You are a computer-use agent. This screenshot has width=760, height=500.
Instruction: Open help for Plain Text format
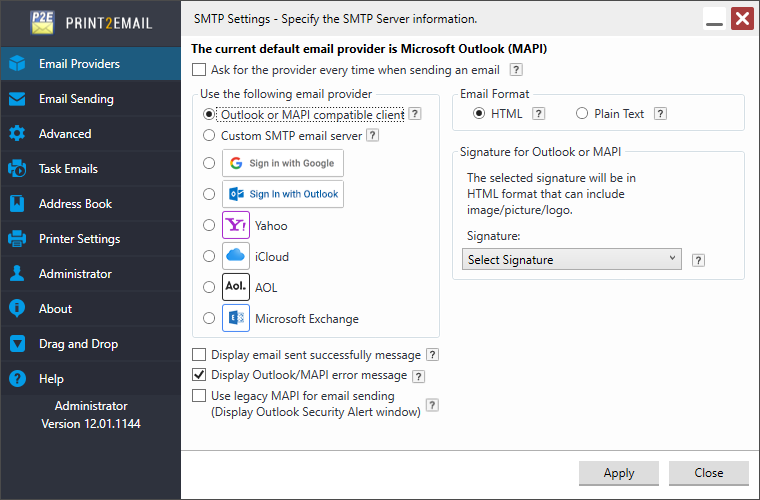pyautogui.click(x=660, y=114)
